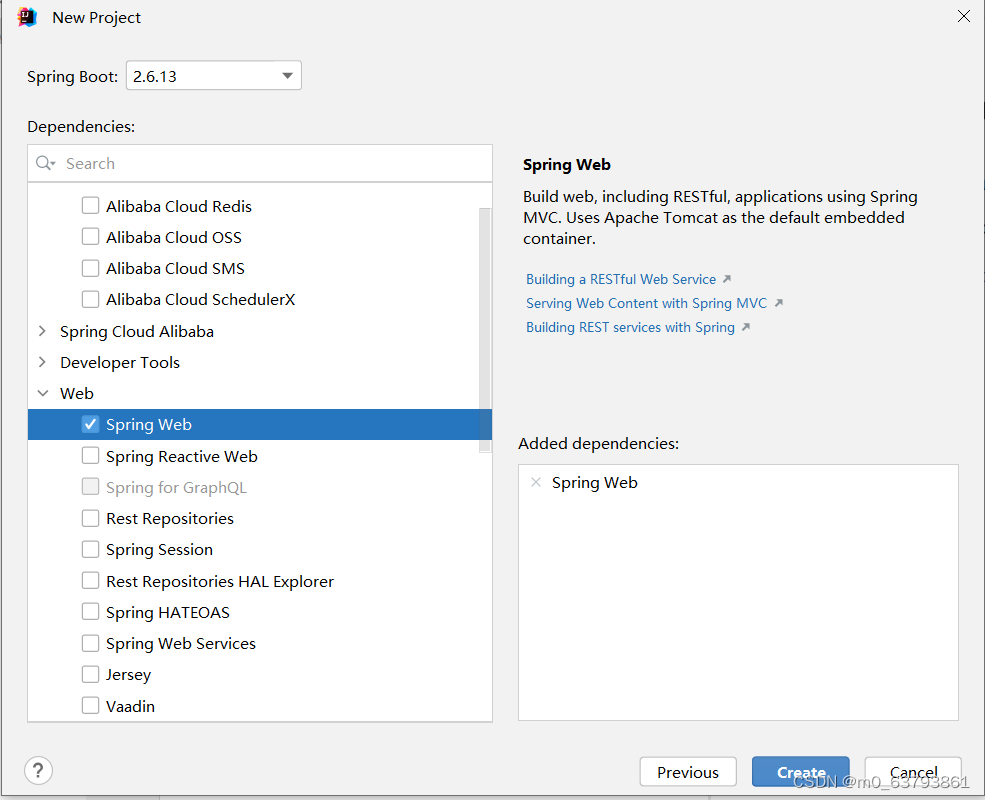The width and height of the screenshot is (985, 800).
Task: Select the Developer Tools label
Action: 120,362
